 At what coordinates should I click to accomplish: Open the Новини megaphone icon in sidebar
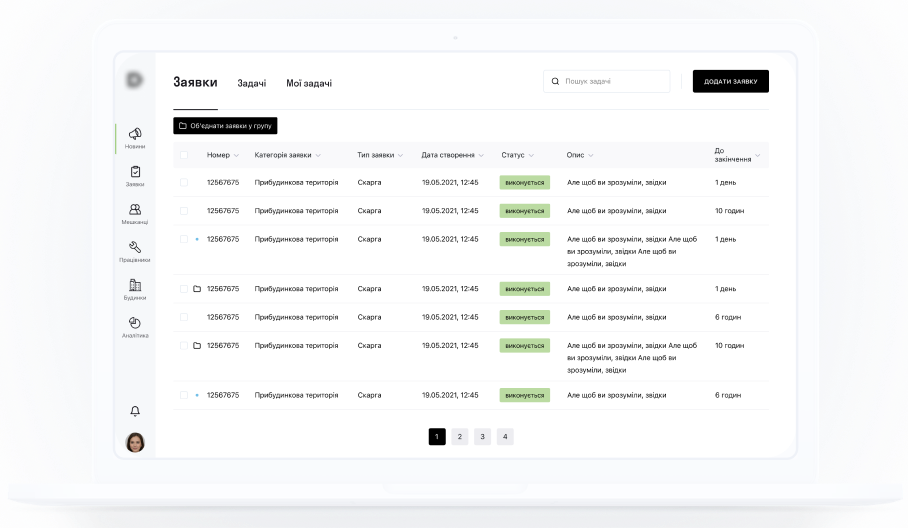point(135,134)
